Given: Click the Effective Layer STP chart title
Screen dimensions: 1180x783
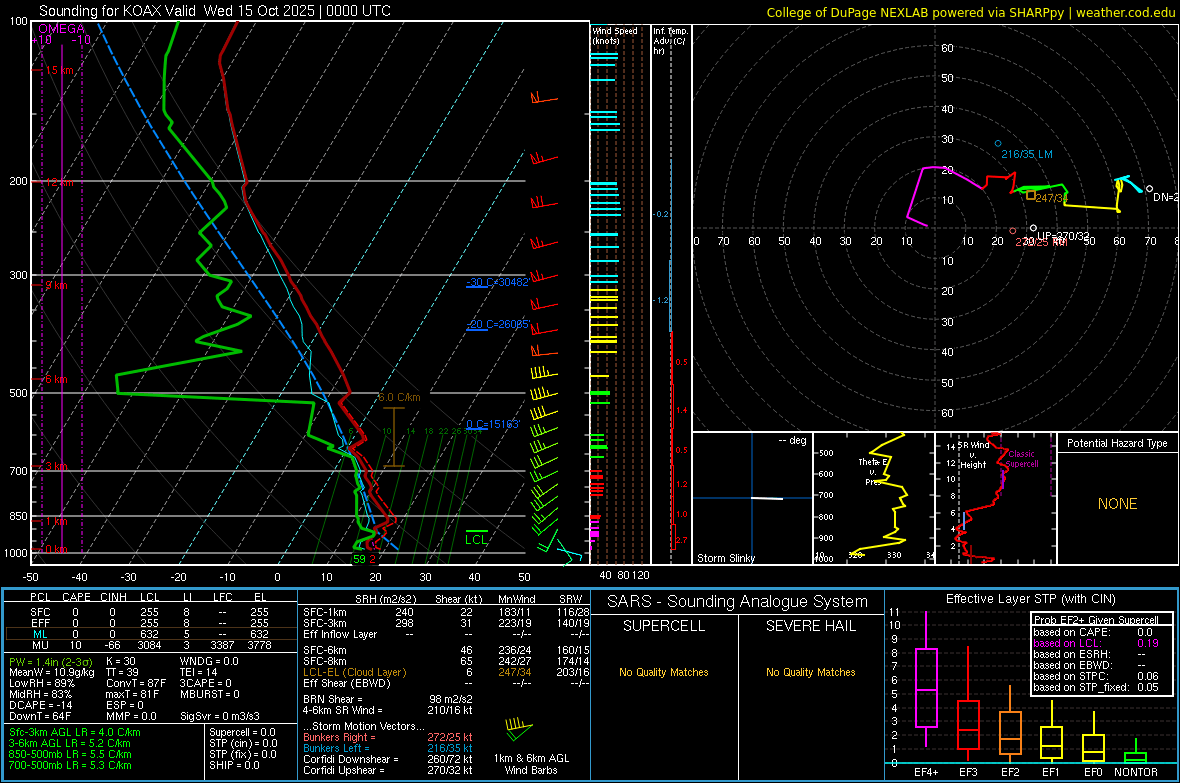Looking at the screenshot, I should coord(1031,599).
